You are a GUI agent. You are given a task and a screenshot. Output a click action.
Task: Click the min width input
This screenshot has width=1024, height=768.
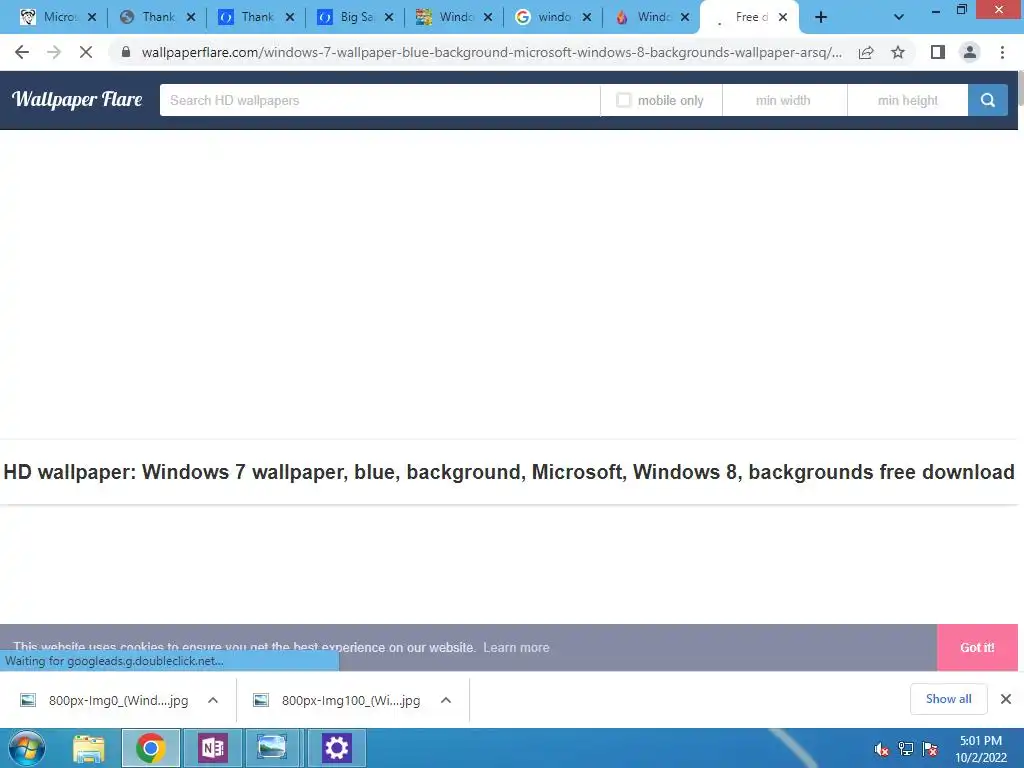[784, 100]
